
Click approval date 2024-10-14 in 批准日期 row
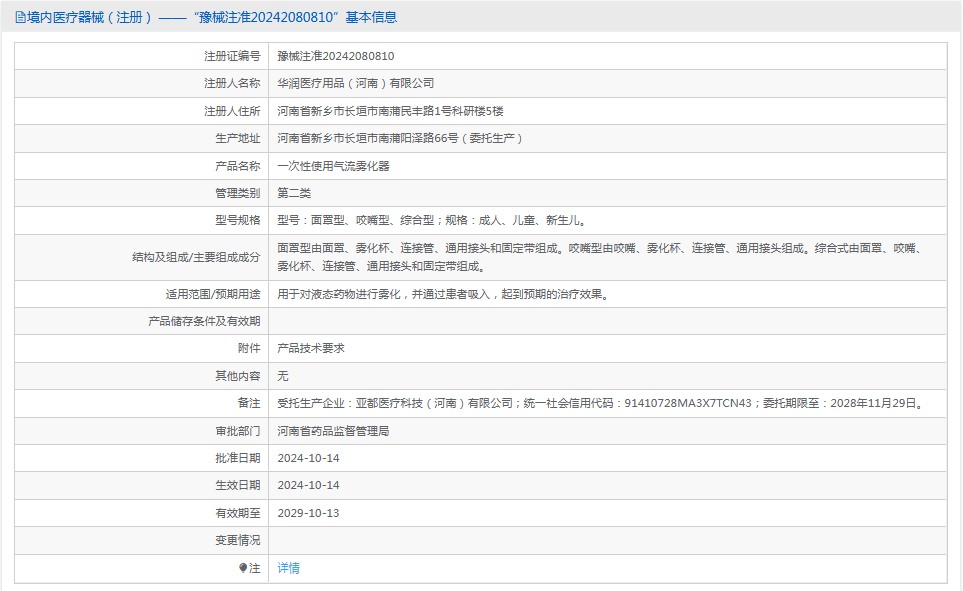[308, 458]
